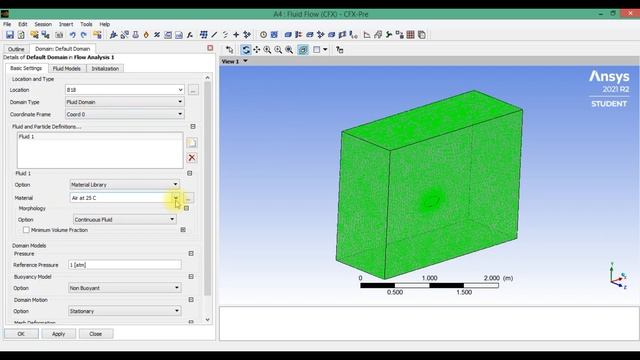Click the Redo arrow icon
Viewport: 640px width, 360px height.
point(84,35)
